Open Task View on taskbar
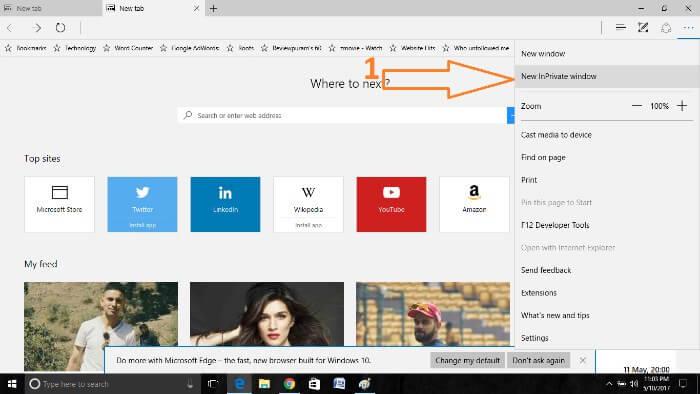The image size is (700, 394). click(x=213, y=384)
